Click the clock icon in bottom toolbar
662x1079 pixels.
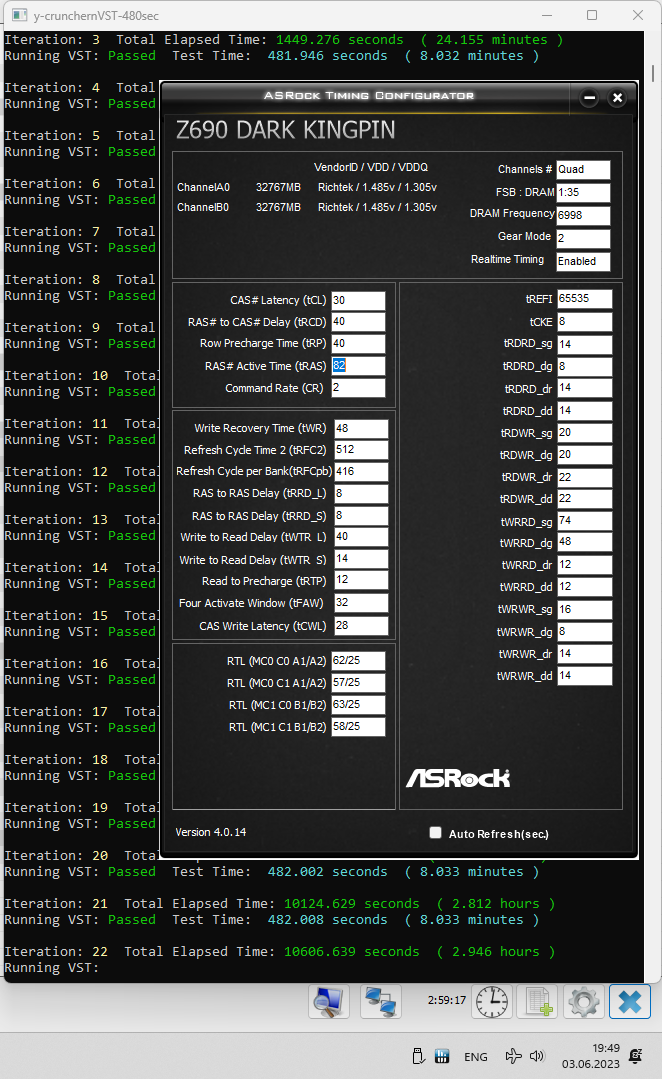[492, 1001]
